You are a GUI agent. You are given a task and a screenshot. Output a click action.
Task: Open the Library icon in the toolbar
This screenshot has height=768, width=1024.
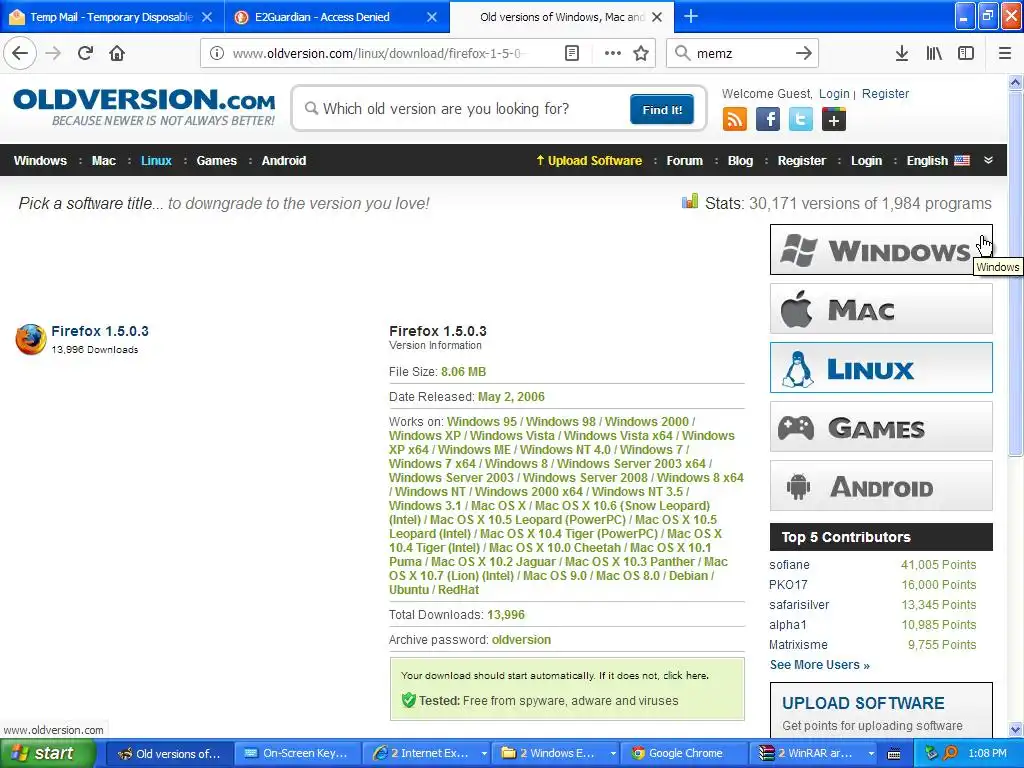(934, 53)
